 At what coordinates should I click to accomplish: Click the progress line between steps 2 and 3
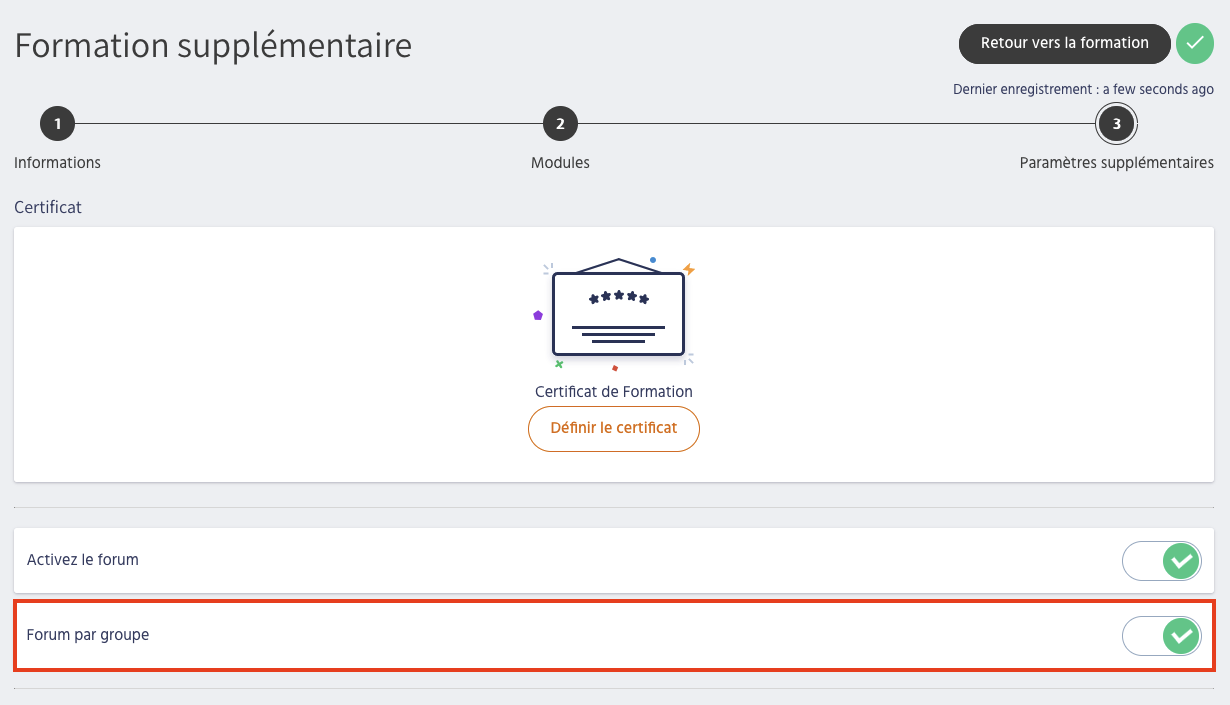point(838,124)
